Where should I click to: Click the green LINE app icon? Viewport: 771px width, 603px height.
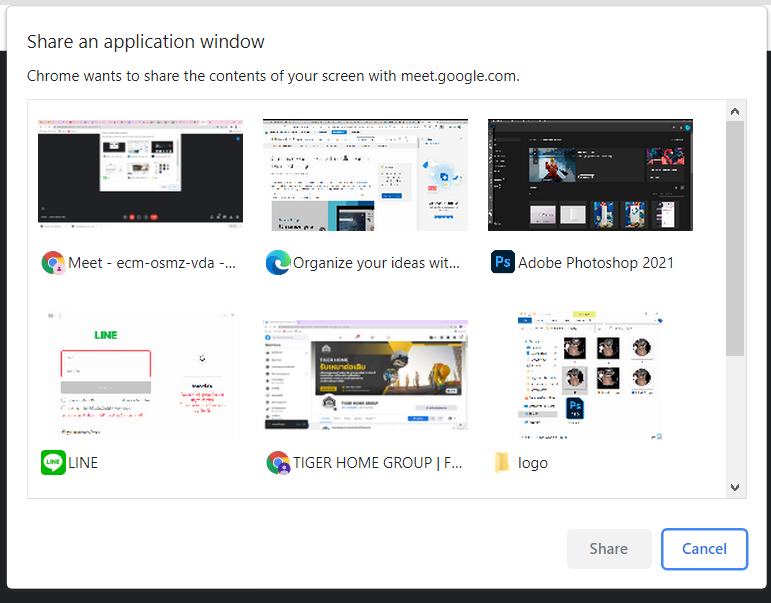point(53,462)
